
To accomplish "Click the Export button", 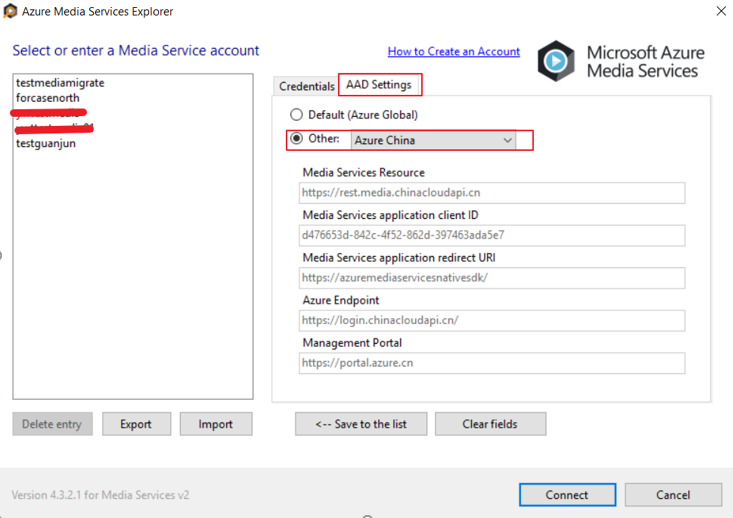I will (136, 424).
